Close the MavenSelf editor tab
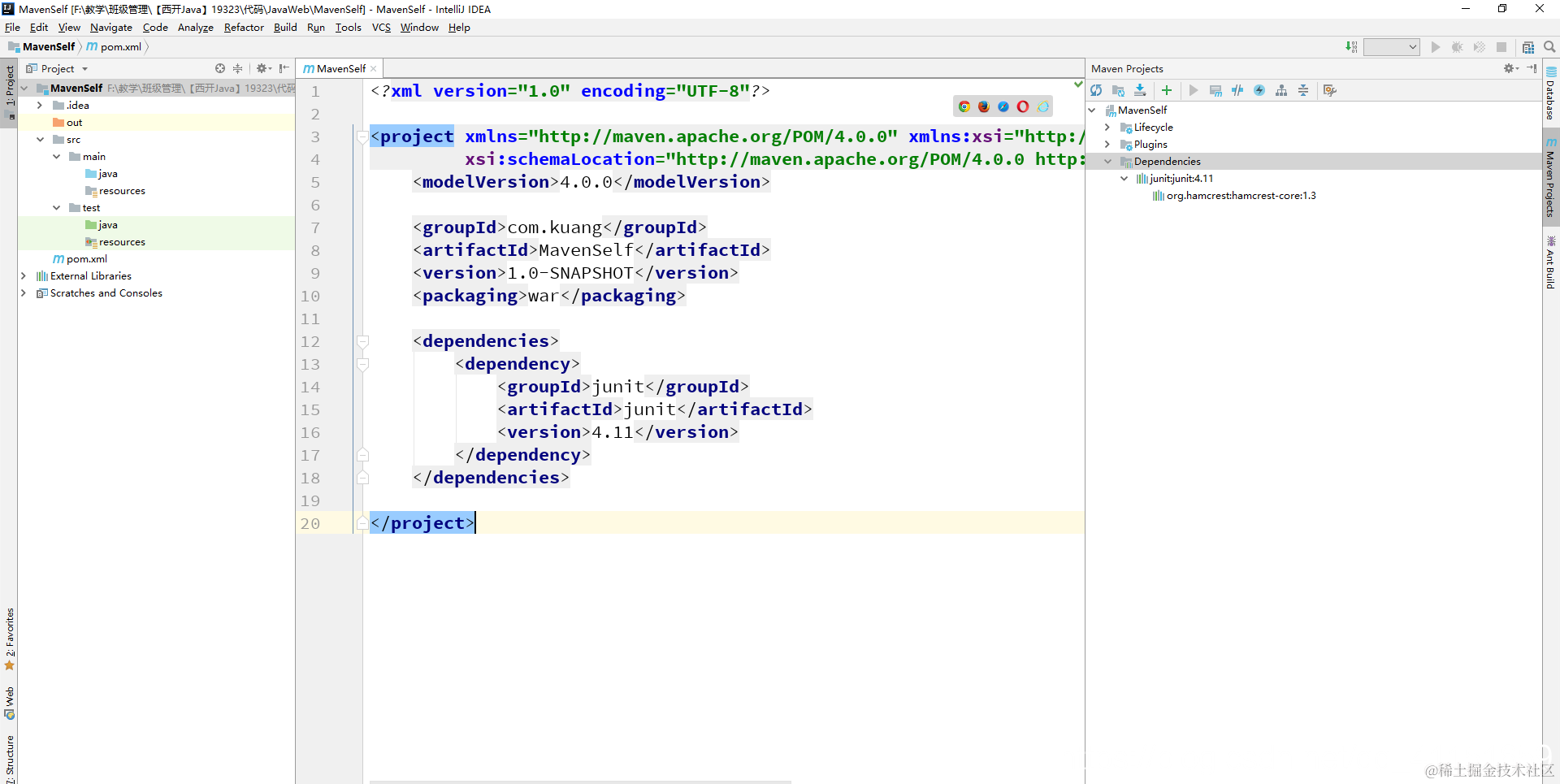1560x784 pixels. click(374, 69)
